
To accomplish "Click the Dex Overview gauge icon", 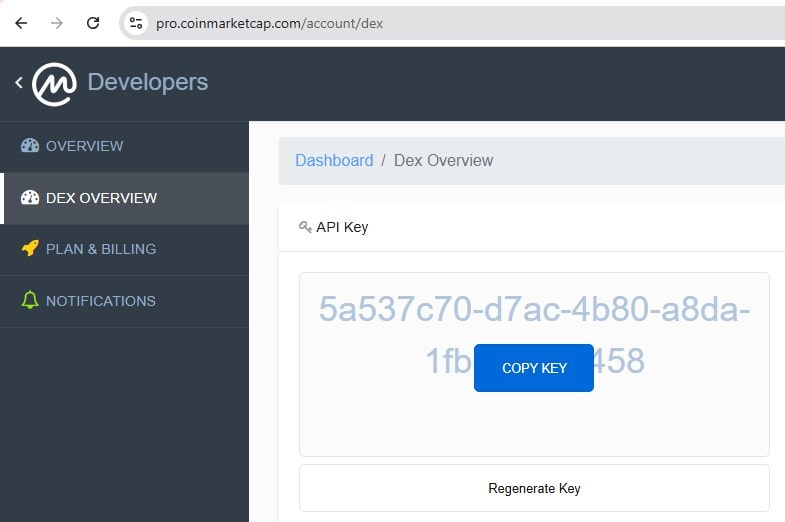I will pyautogui.click(x=30, y=198).
